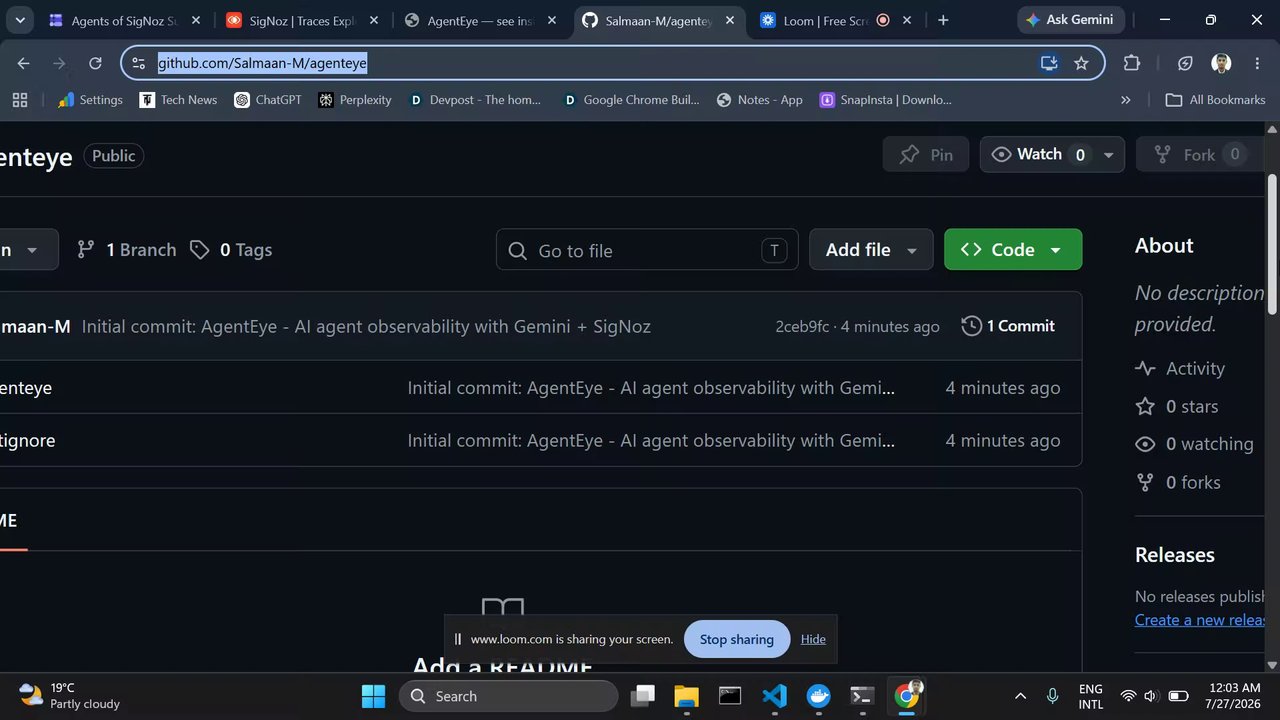Viewport: 1280px width, 720px height.
Task: Open the green Code dropdown
Action: [1013, 250]
